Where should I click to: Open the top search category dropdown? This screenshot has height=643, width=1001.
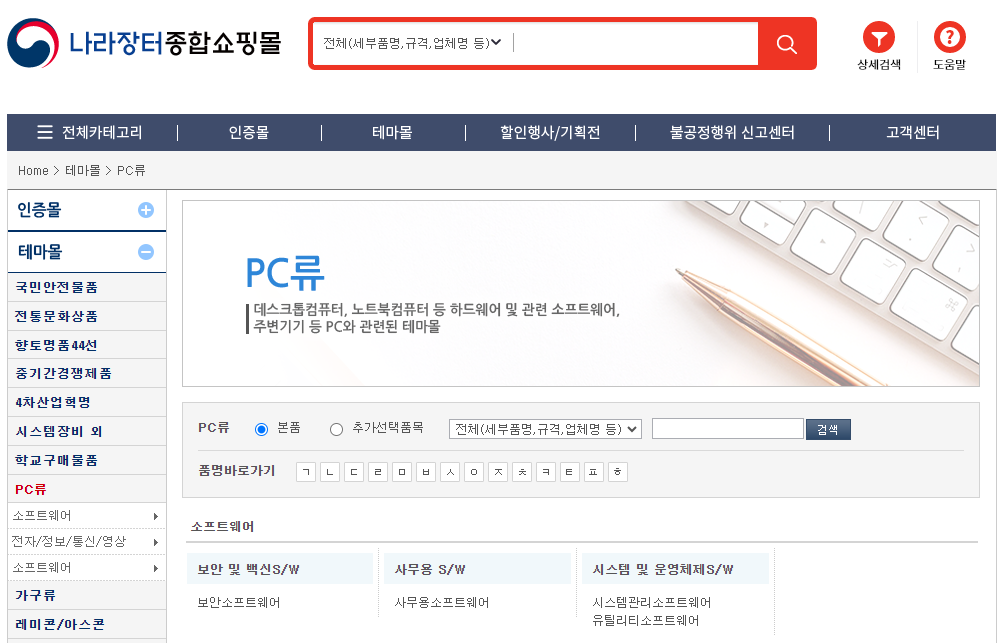coord(409,43)
